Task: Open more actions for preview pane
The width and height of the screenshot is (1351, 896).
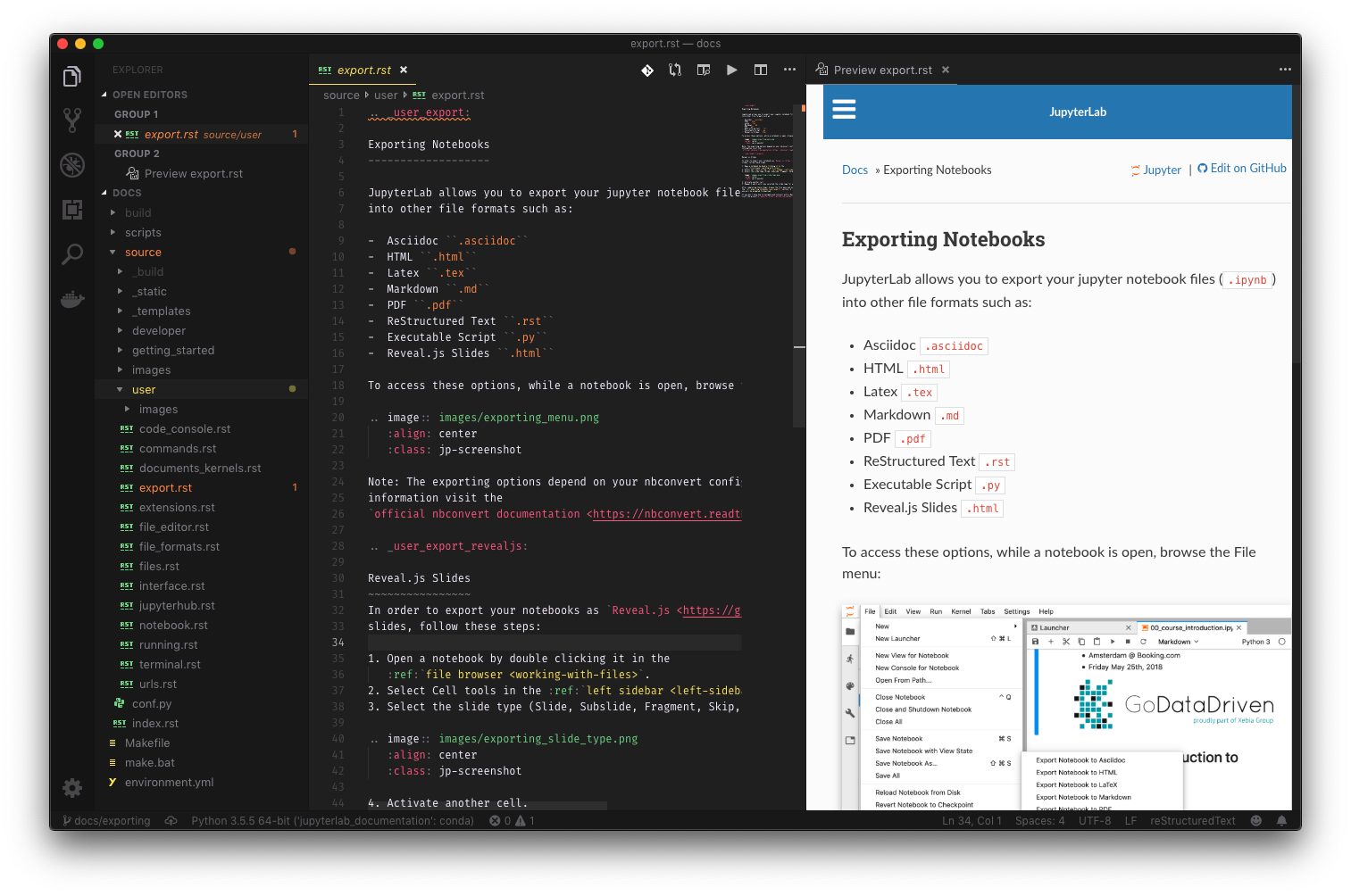Action: pos(1285,70)
